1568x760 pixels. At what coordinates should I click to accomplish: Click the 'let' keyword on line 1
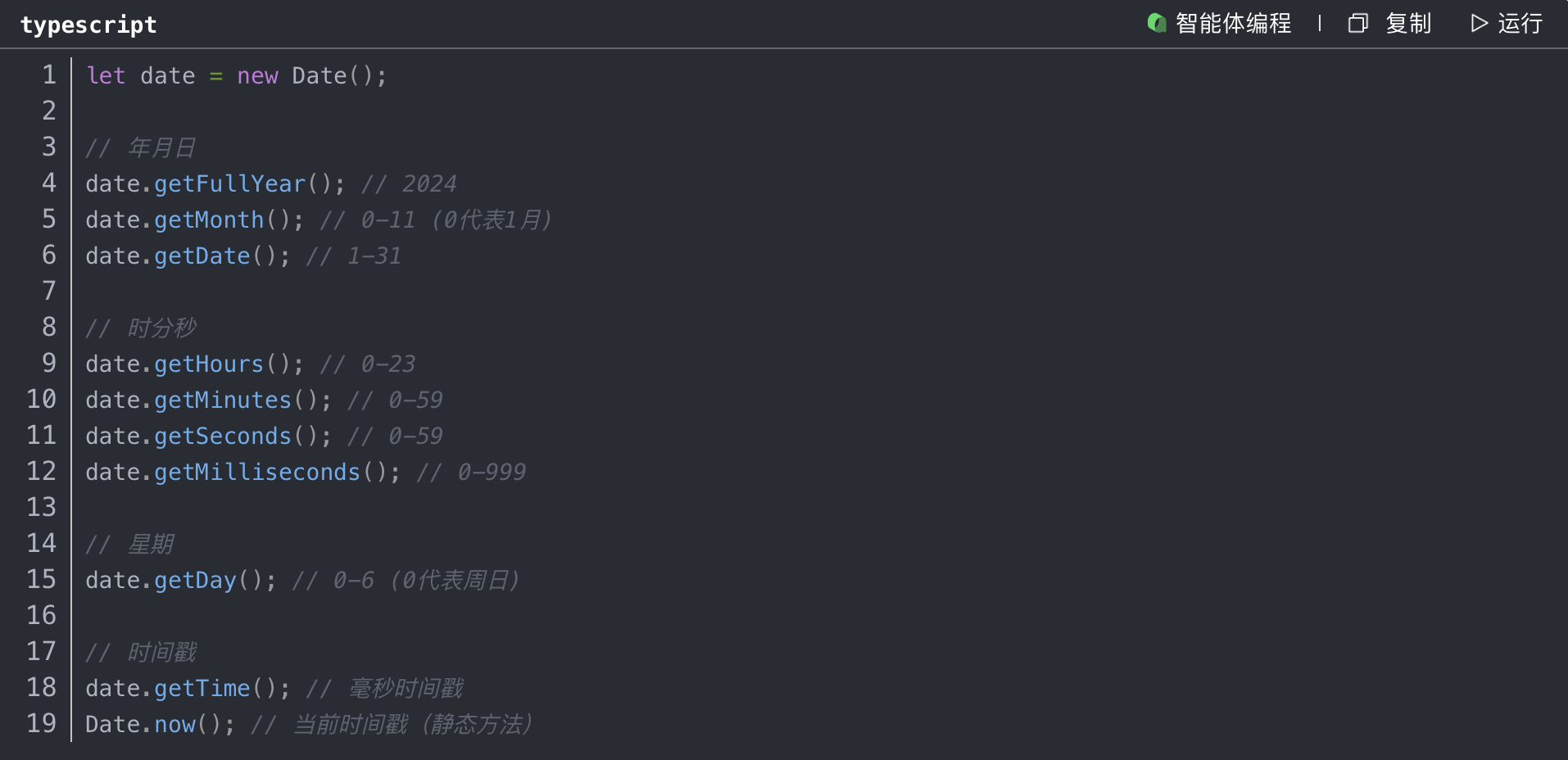[106, 75]
